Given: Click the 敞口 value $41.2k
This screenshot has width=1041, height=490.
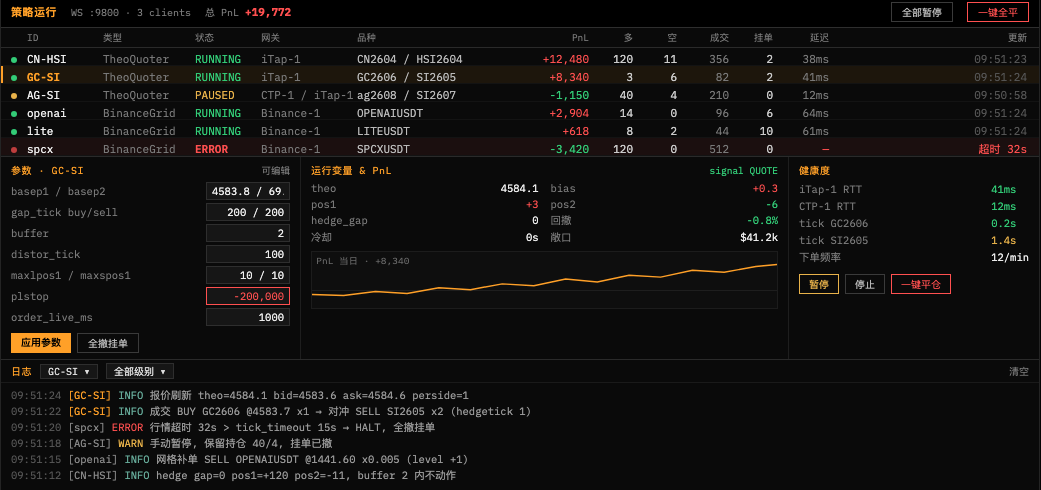Looking at the screenshot, I should point(759,237).
